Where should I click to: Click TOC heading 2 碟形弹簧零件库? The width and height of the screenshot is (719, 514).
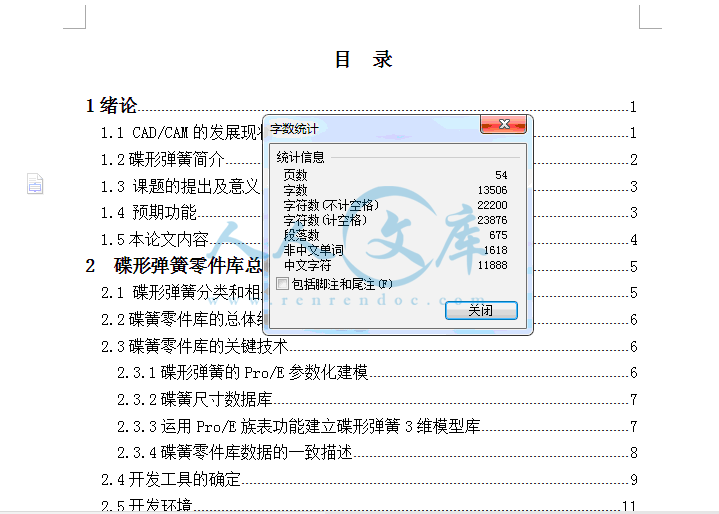point(173,266)
